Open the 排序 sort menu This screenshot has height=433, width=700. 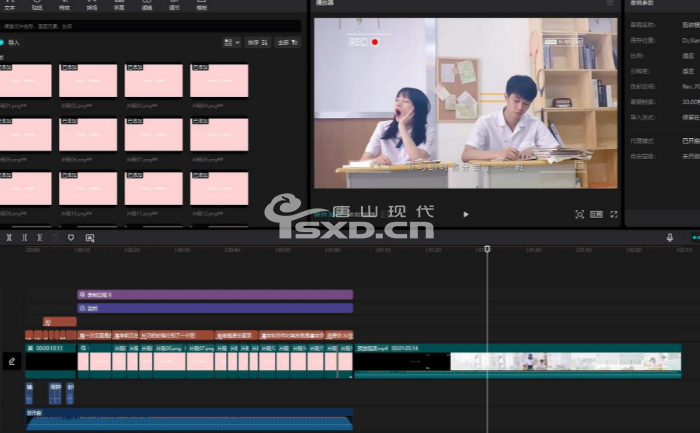(x=258, y=42)
